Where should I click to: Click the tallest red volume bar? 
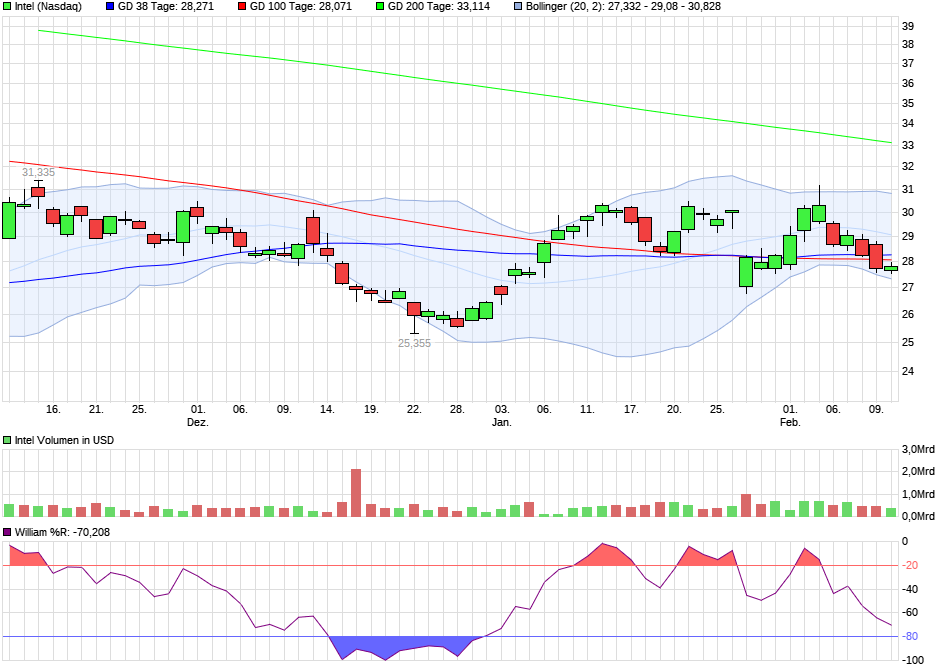tap(356, 493)
